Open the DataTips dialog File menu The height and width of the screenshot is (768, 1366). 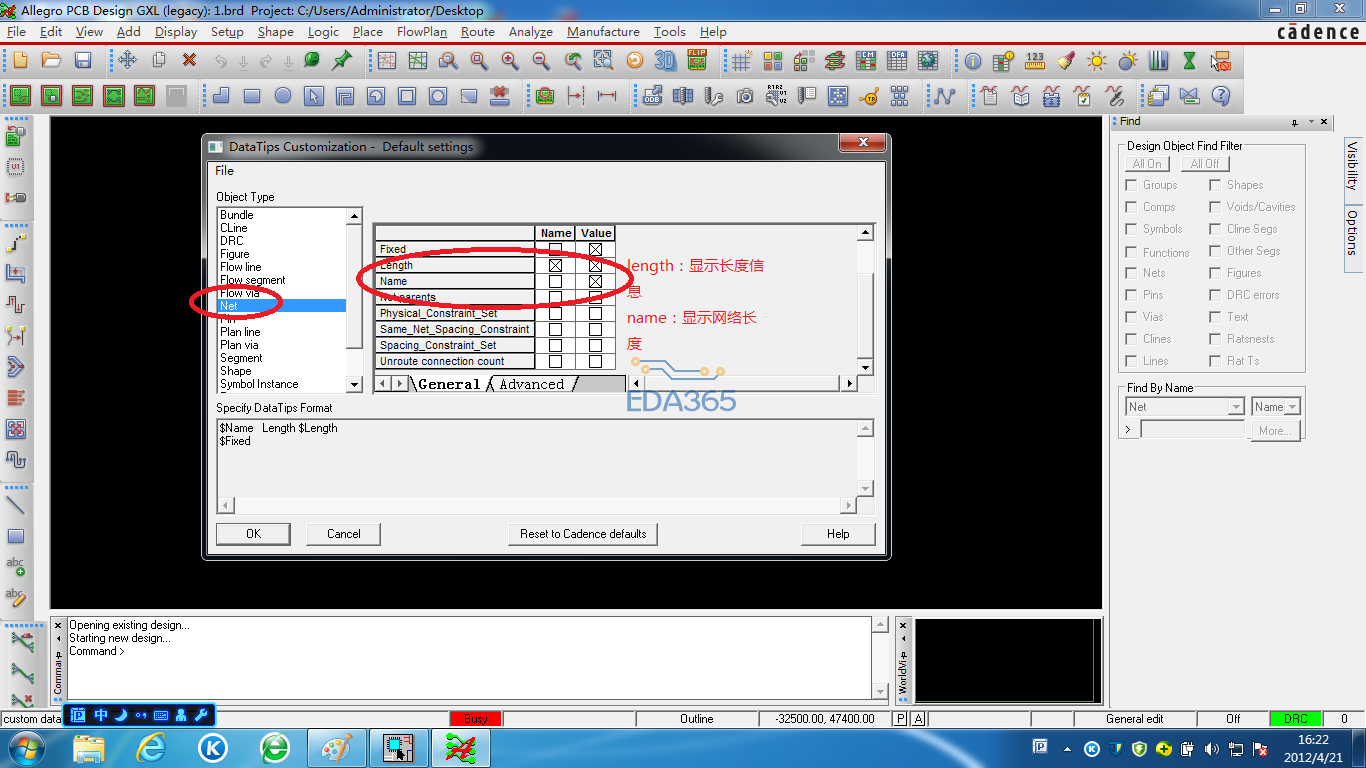tap(225, 171)
